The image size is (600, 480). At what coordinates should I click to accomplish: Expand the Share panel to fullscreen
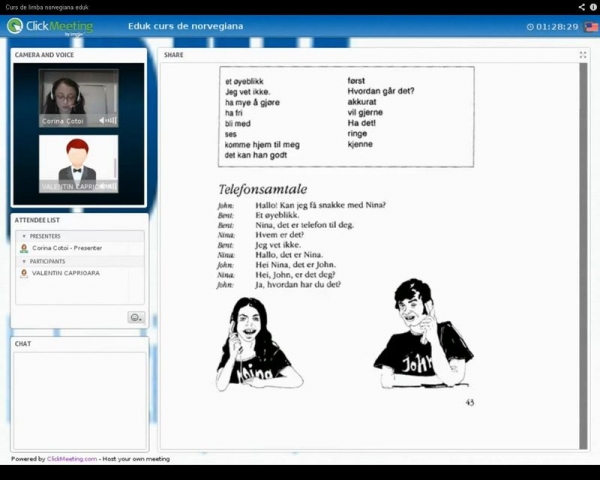(583, 55)
